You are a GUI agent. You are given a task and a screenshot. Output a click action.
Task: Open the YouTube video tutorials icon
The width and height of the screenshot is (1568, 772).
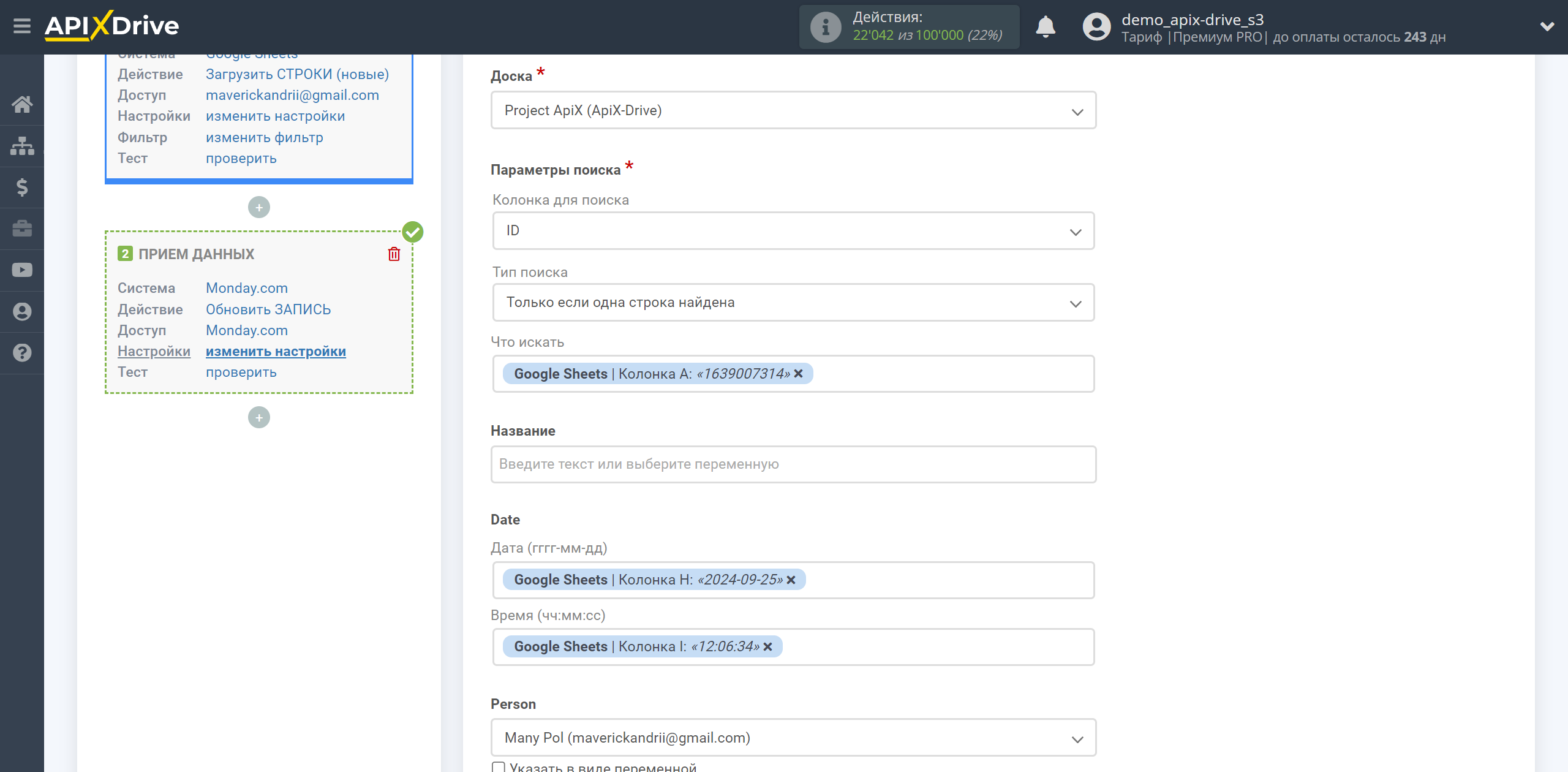pyautogui.click(x=22, y=270)
